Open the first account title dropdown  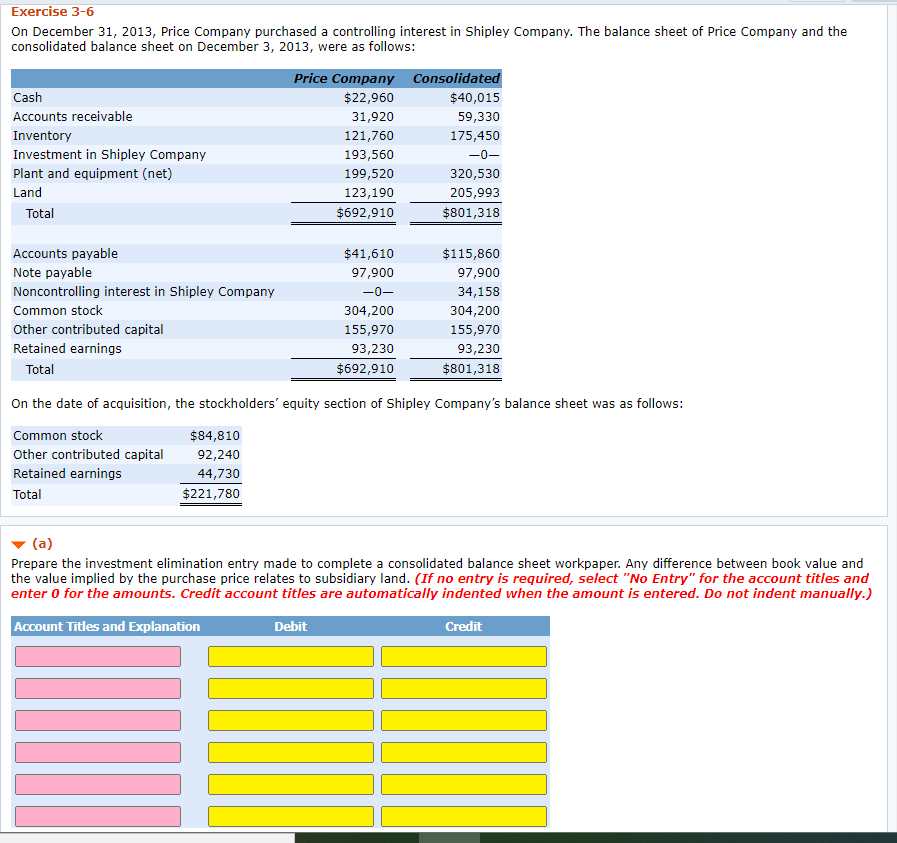(98, 656)
